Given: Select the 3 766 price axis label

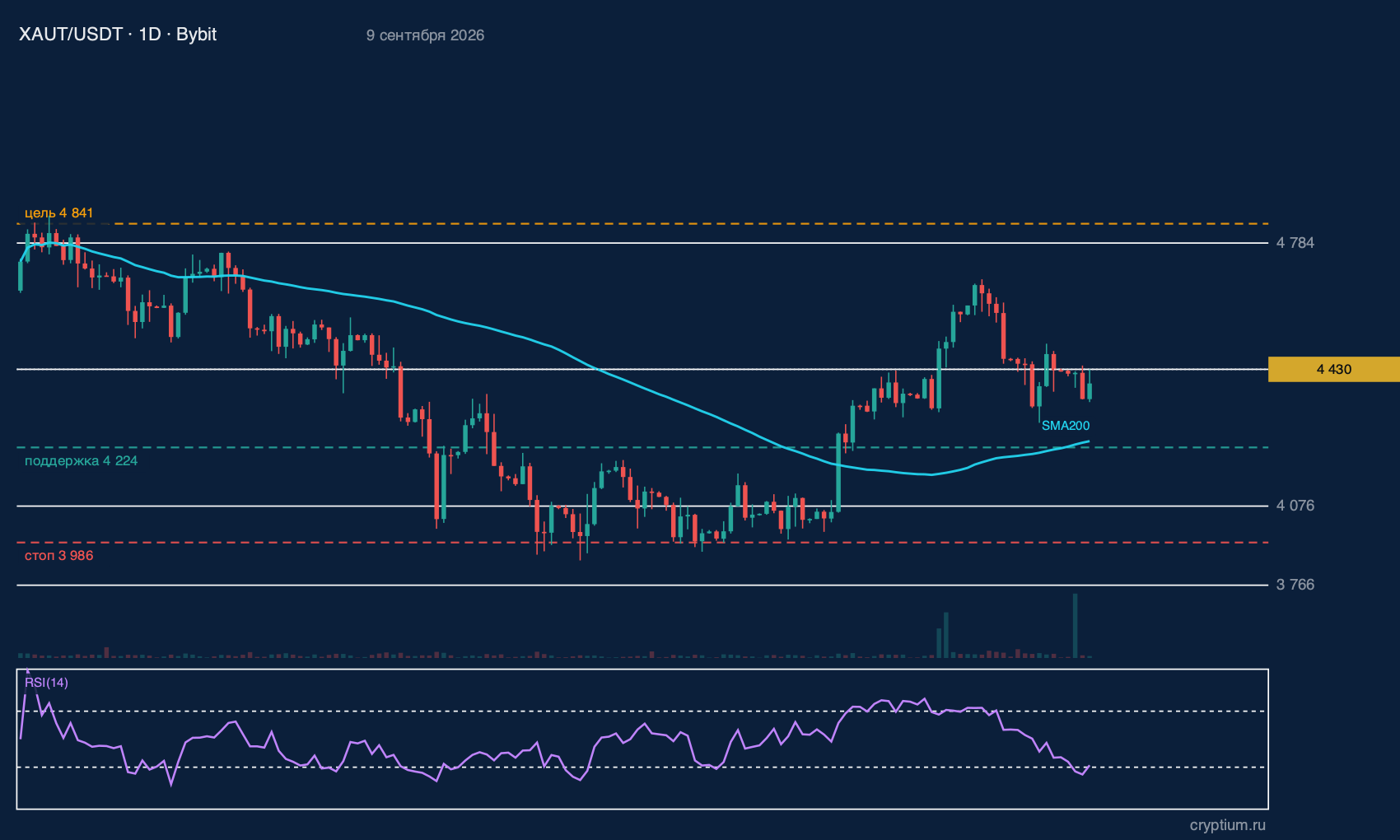Looking at the screenshot, I should click(x=1295, y=585).
